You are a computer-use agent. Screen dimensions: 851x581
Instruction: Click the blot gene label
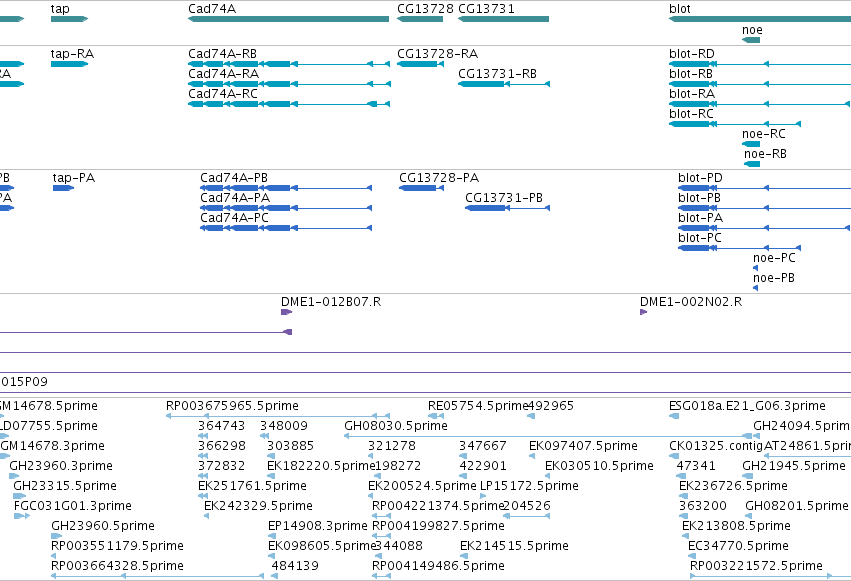680,9
